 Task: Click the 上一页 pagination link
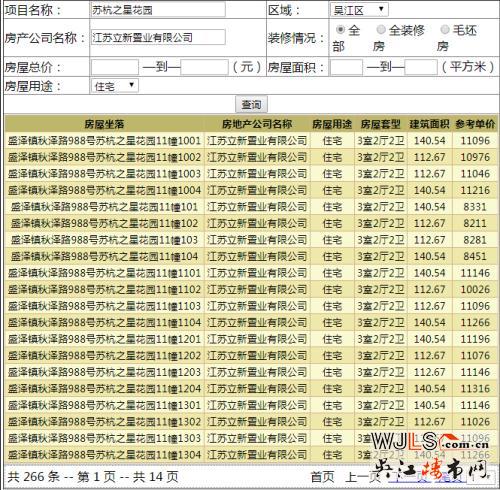[x=363, y=477]
